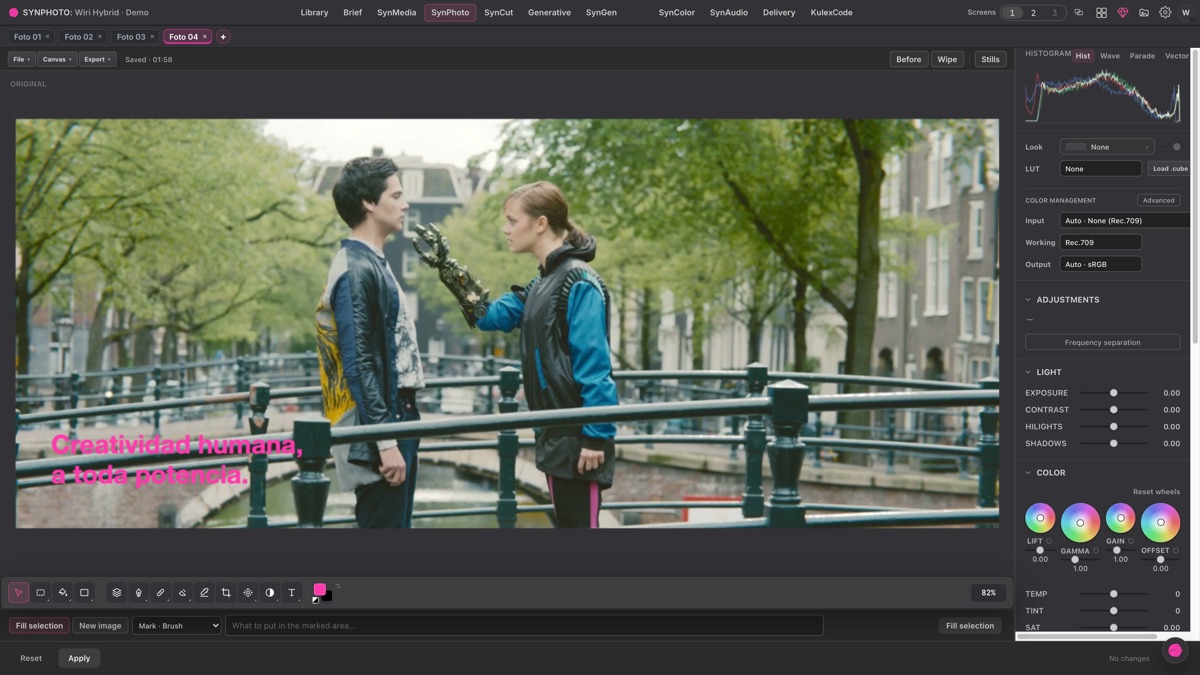Select the text tool
This screenshot has width=1200, height=675.
point(292,593)
